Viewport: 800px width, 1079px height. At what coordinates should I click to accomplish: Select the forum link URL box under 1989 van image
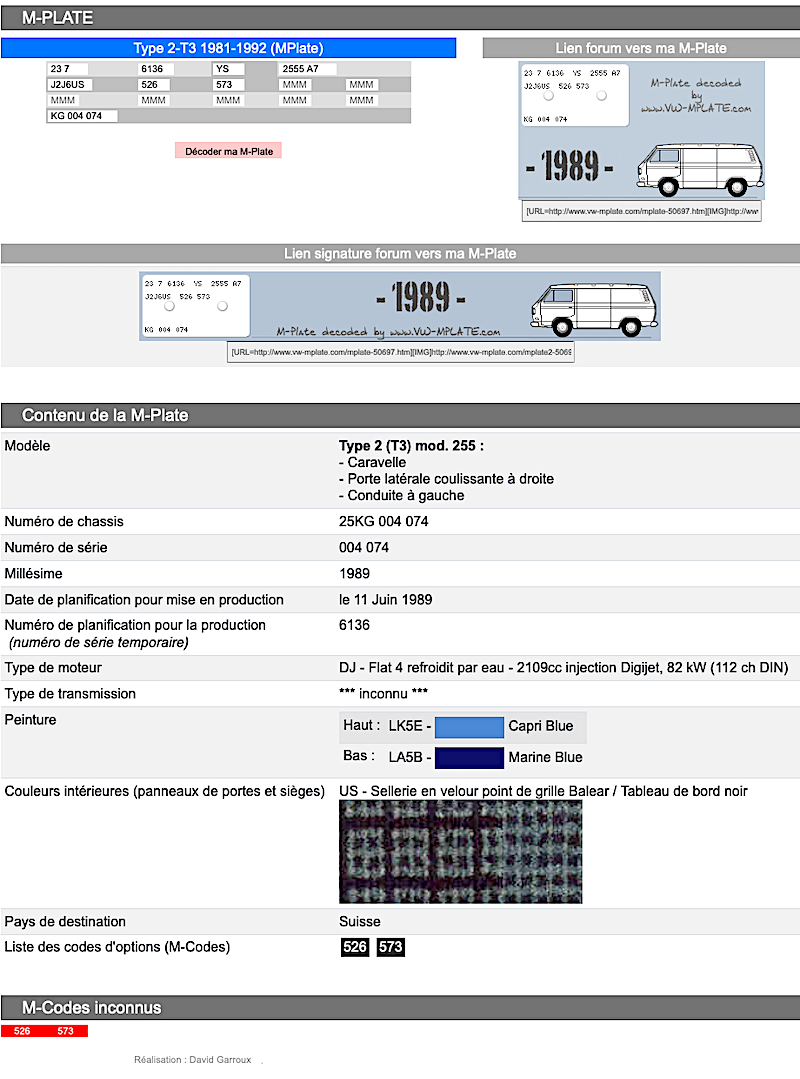pyautogui.click(x=641, y=211)
